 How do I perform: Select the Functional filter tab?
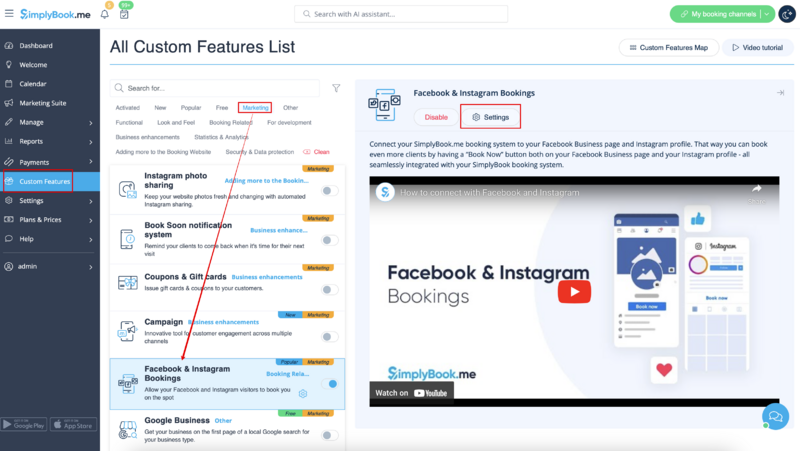tap(129, 122)
